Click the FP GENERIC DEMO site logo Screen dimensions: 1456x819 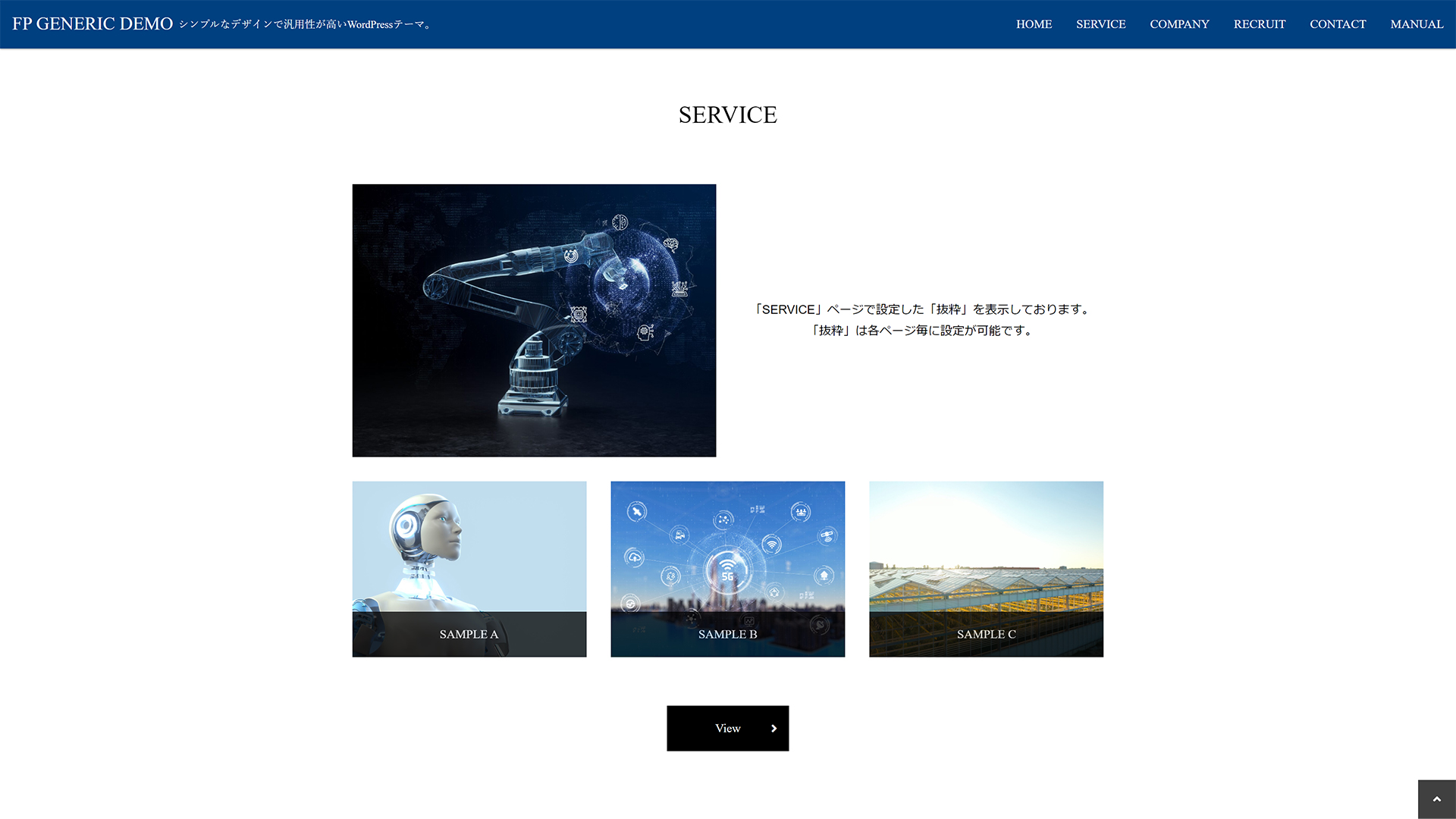coord(92,24)
